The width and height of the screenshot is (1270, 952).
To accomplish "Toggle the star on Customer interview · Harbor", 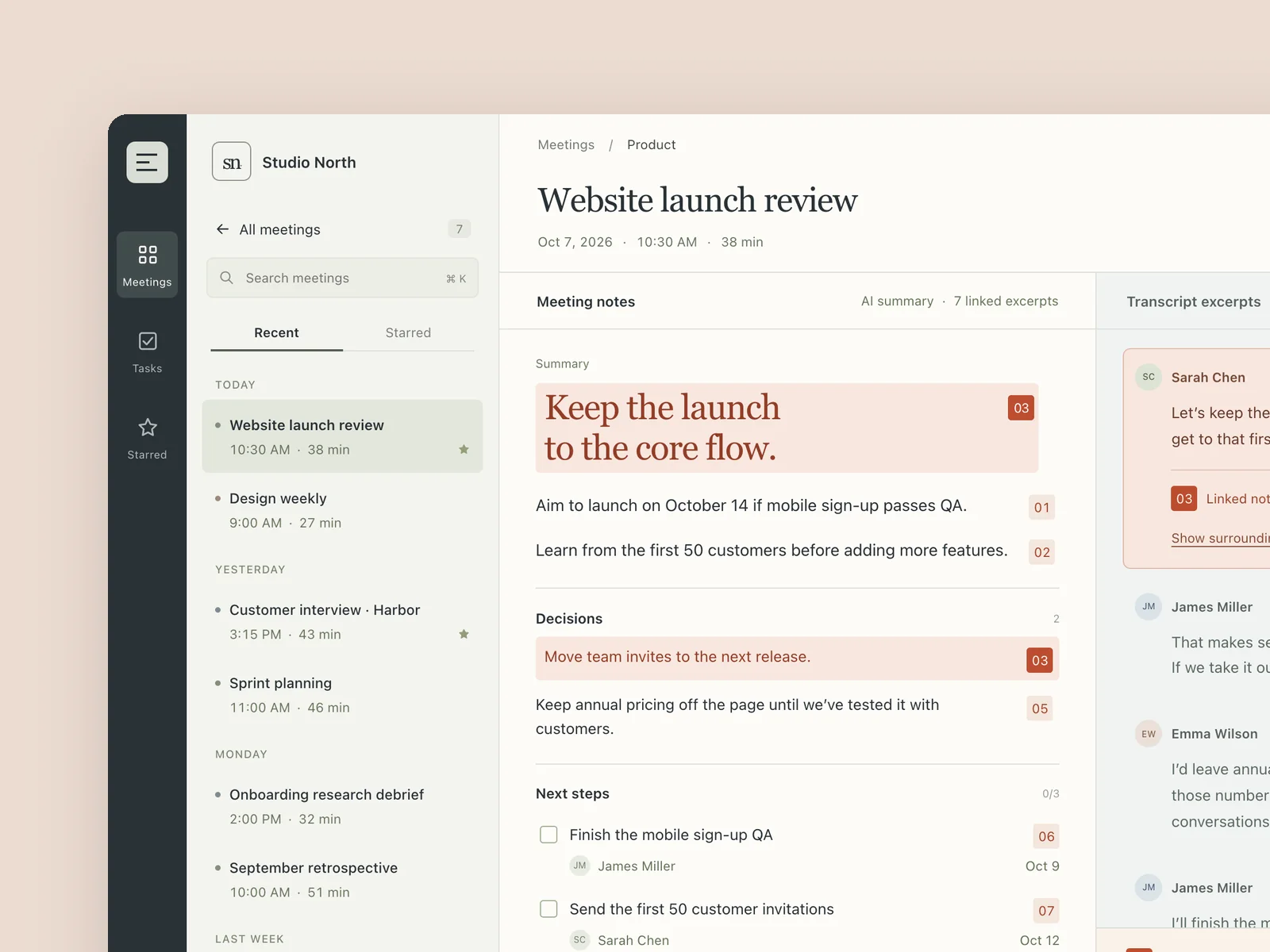I will click(x=464, y=635).
